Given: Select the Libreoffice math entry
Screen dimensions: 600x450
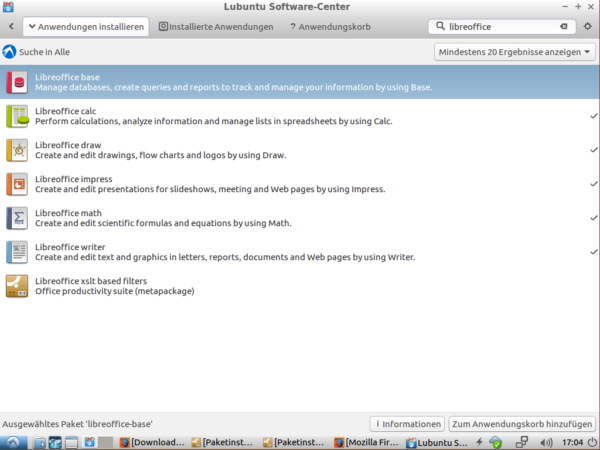Looking at the screenshot, I should pyautogui.click(x=300, y=218).
